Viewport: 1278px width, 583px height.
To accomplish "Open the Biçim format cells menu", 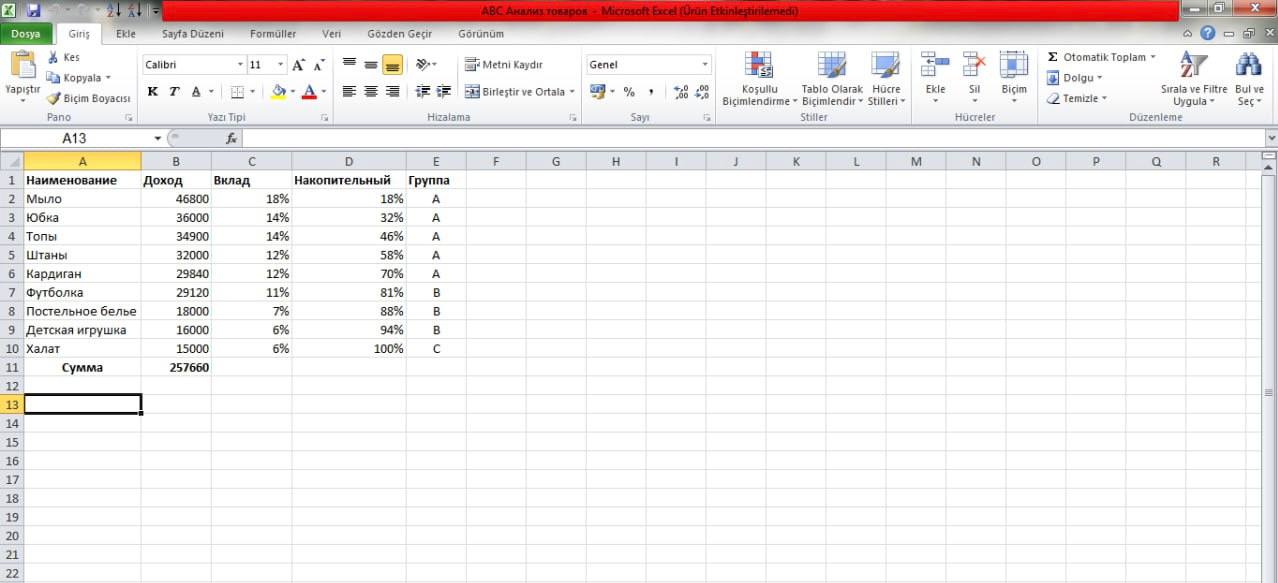I will coord(1014,78).
